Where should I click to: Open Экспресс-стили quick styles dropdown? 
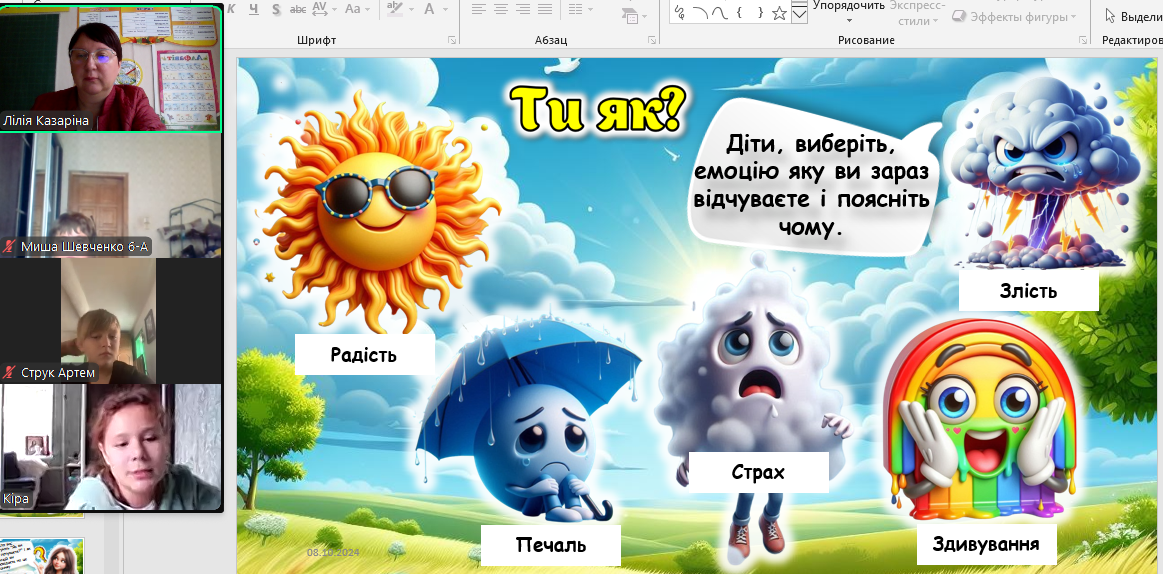pyautogui.click(x=917, y=12)
